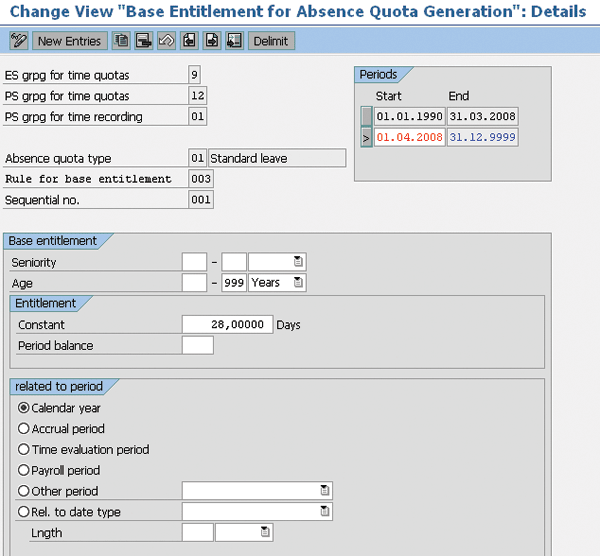Choose the Accrual period option

click(24, 429)
